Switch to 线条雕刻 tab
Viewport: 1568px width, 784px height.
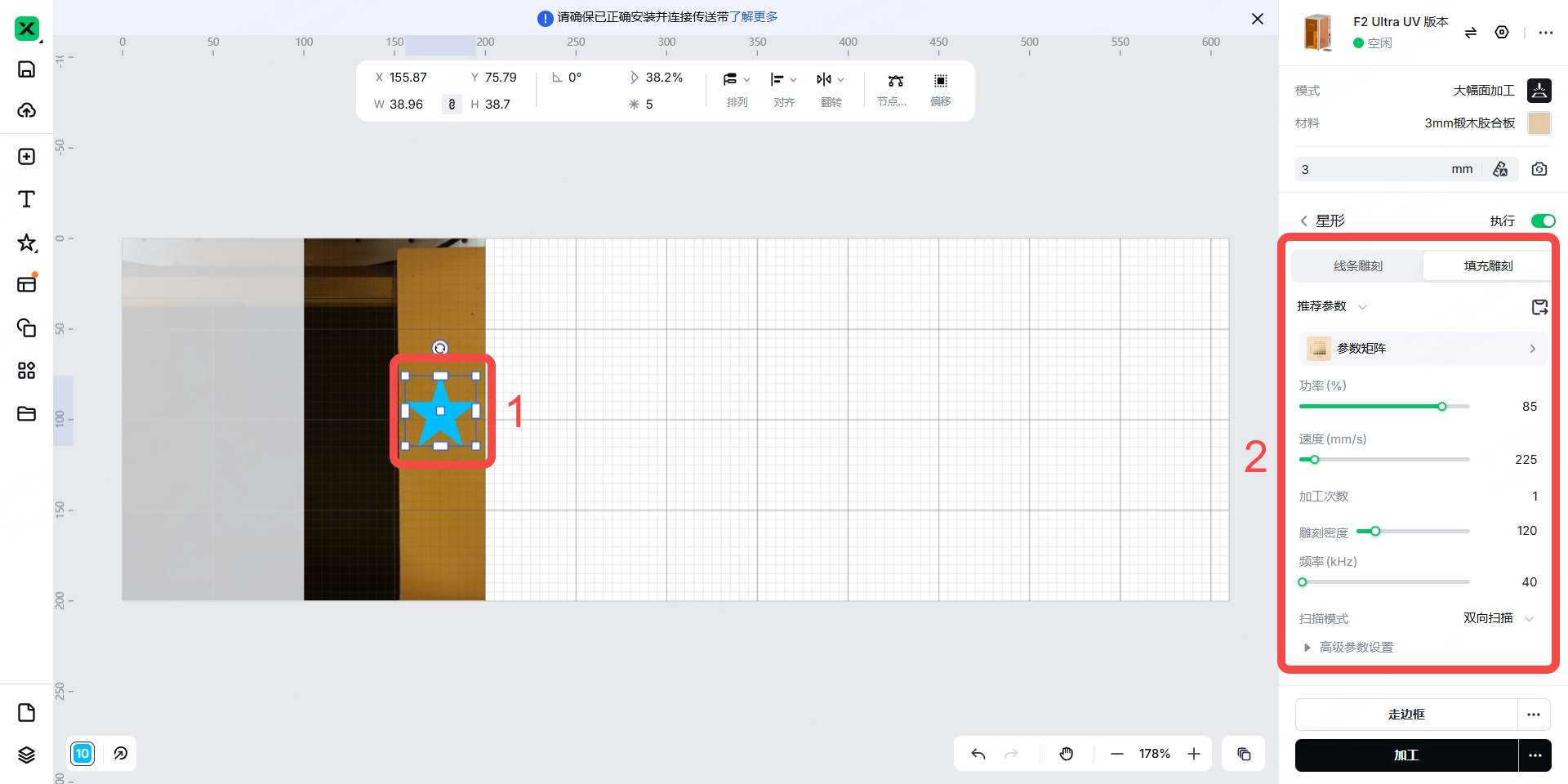[x=1357, y=266]
